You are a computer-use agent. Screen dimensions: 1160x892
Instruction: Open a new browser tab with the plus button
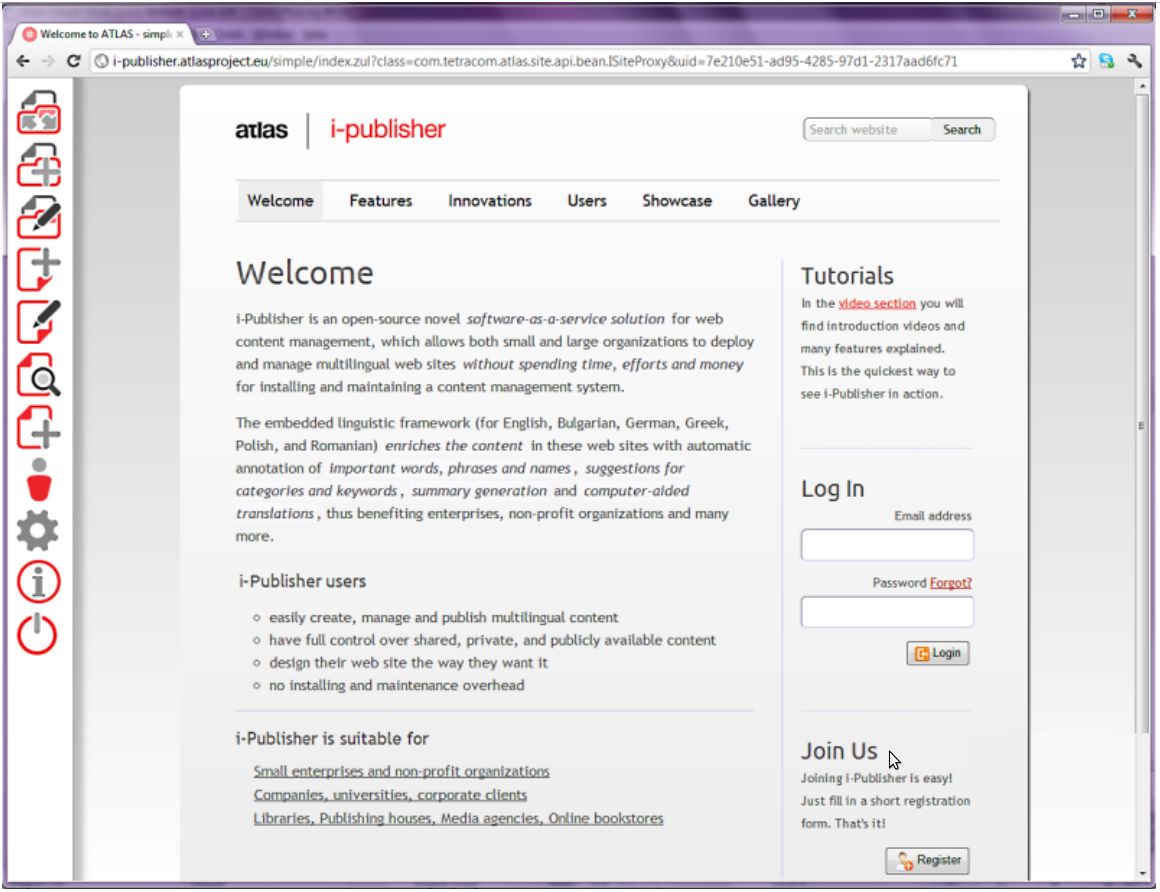pos(206,34)
